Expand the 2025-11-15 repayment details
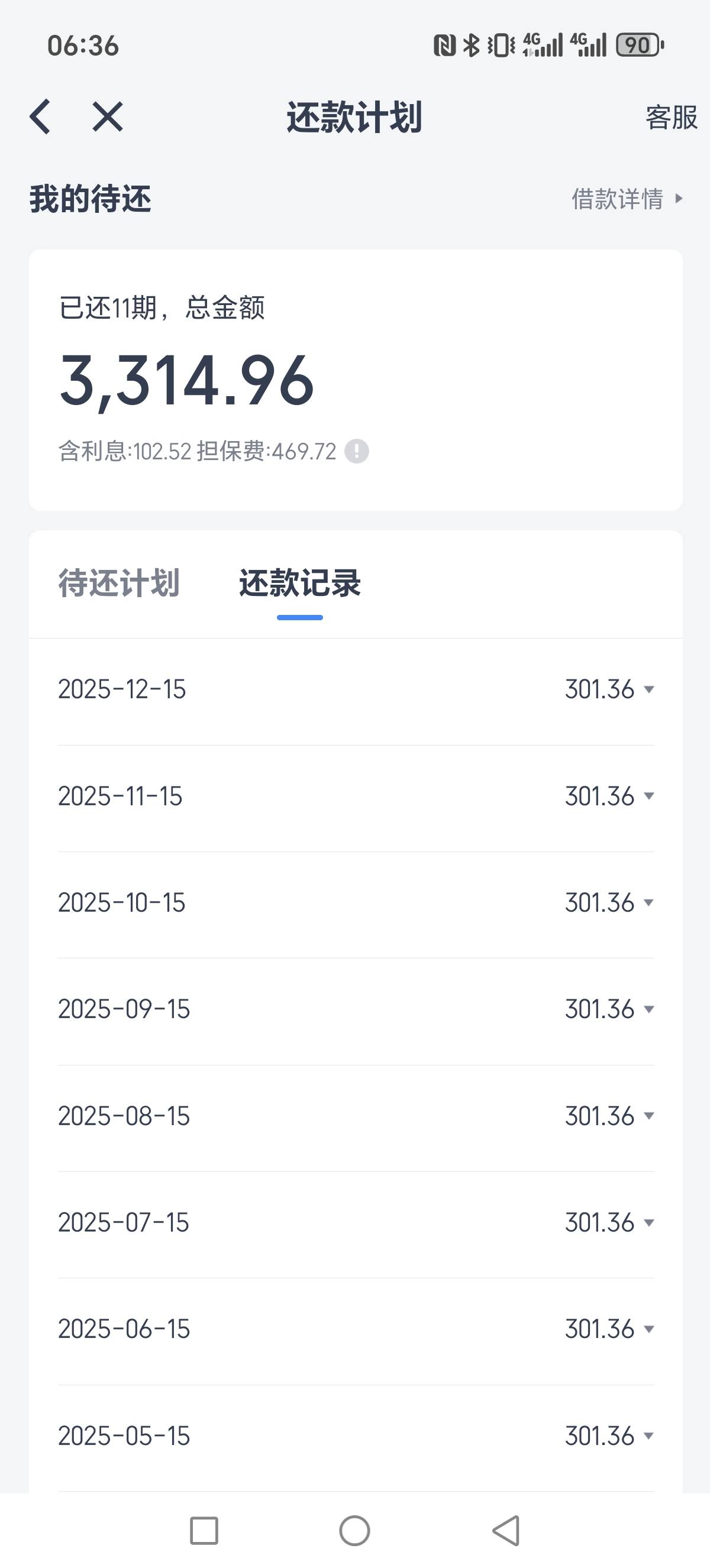Screen dimensions: 710x1568 [648, 796]
